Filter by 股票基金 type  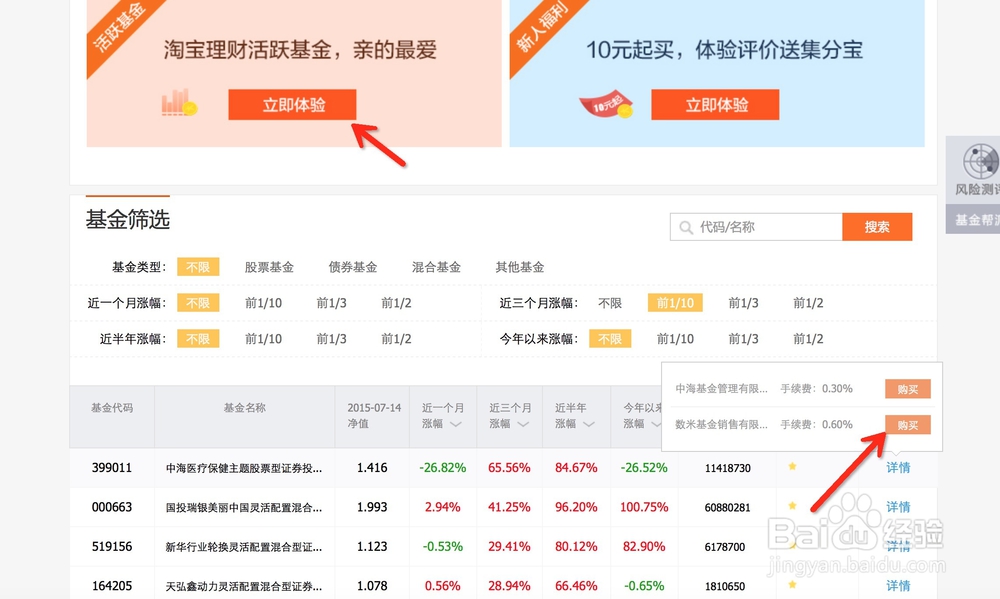269,267
